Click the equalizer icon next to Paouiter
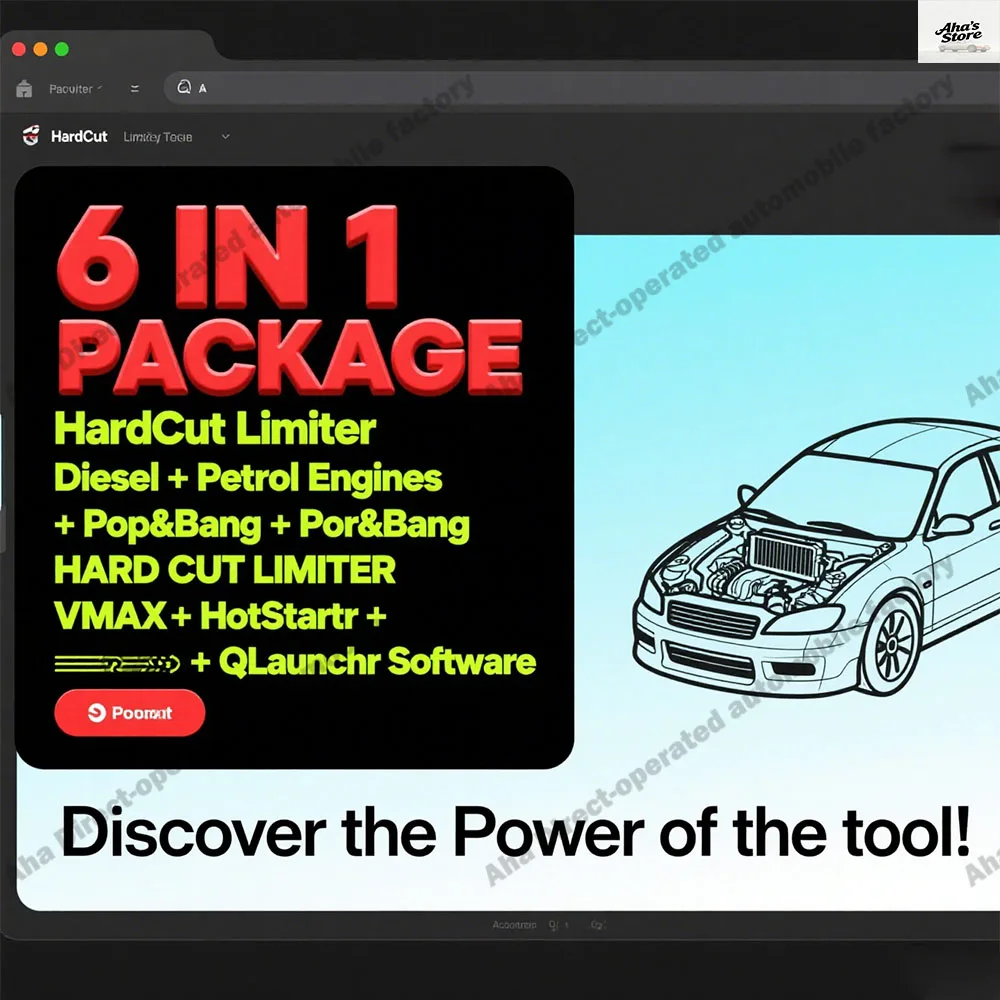The image size is (1000, 1000). coord(134,88)
